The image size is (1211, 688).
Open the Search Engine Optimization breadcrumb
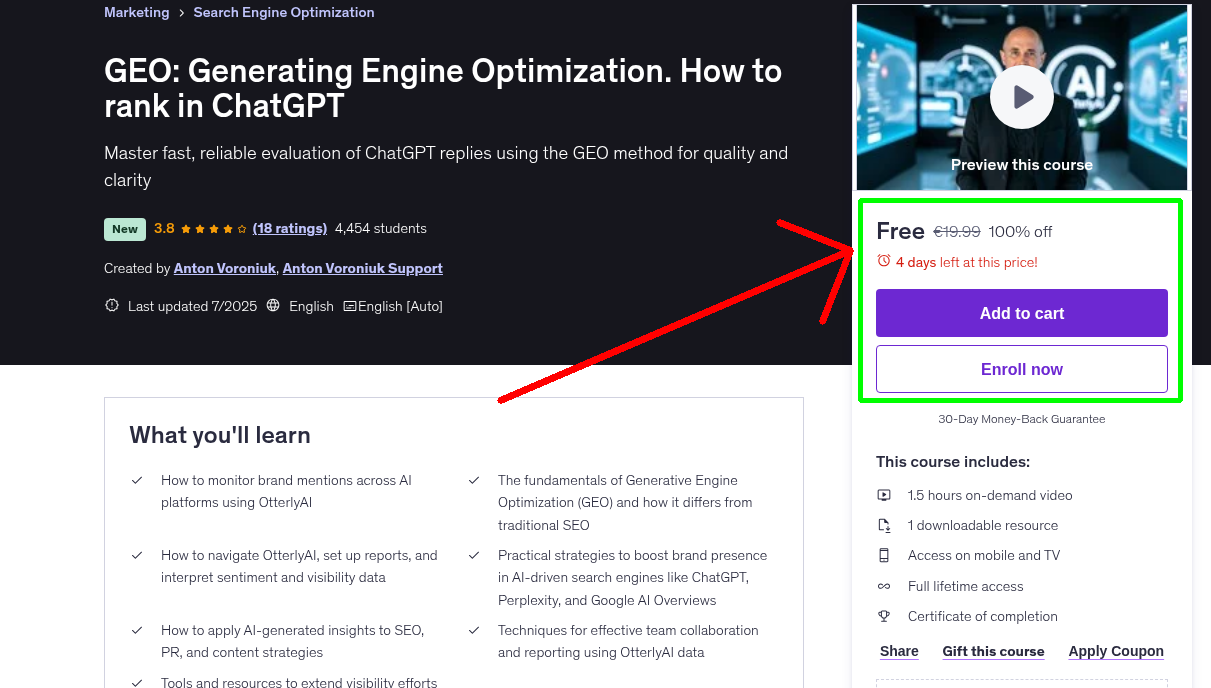coord(284,12)
